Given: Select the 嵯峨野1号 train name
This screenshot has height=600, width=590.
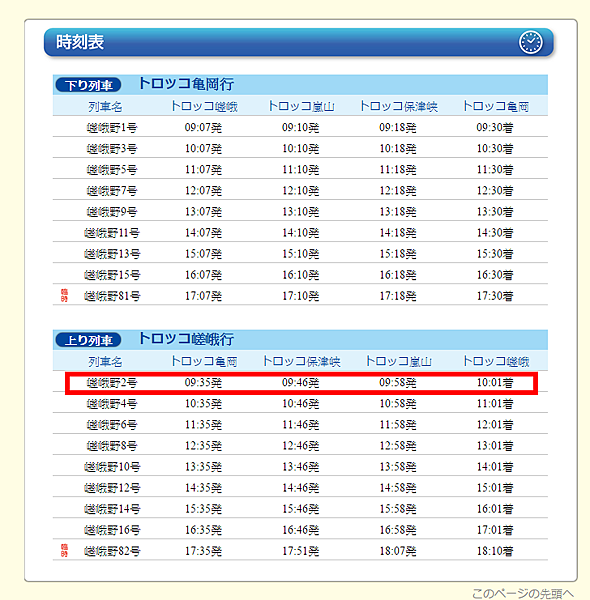Looking at the screenshot, I should [112, 127].
